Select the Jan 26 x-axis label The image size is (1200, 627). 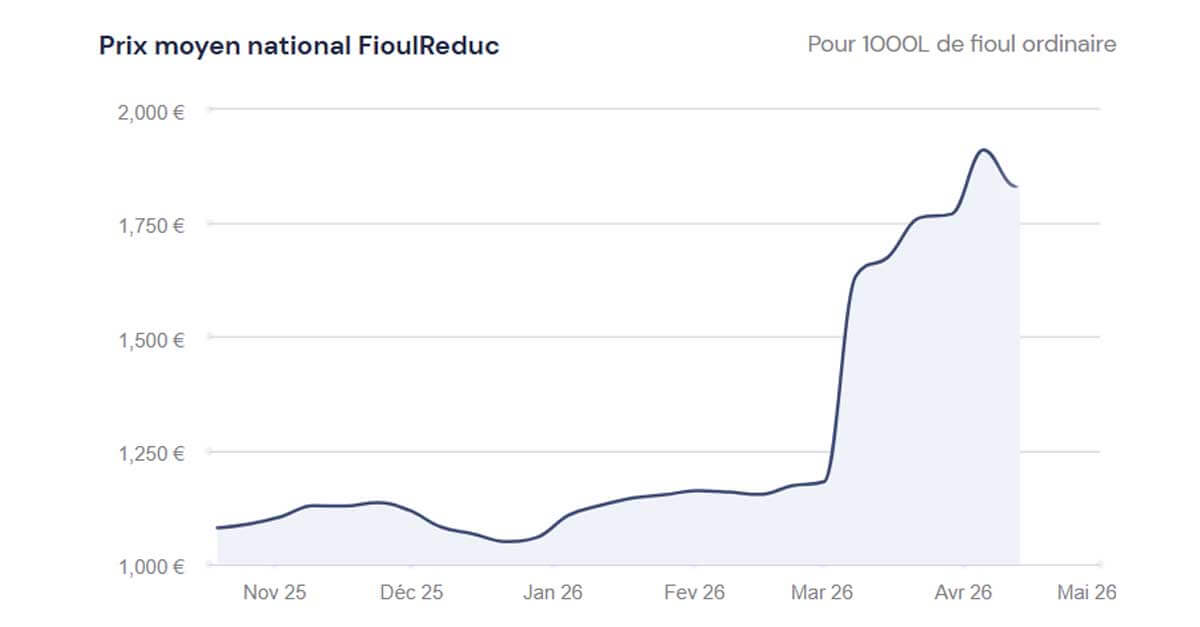click(x=555, y=593)
